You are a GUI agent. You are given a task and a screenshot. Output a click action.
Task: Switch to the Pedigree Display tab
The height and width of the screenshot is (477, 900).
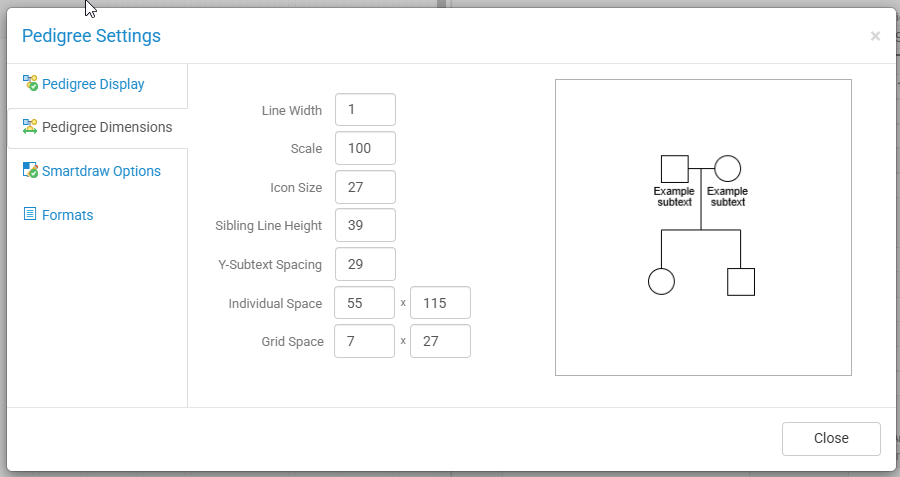tap(93, 85)
